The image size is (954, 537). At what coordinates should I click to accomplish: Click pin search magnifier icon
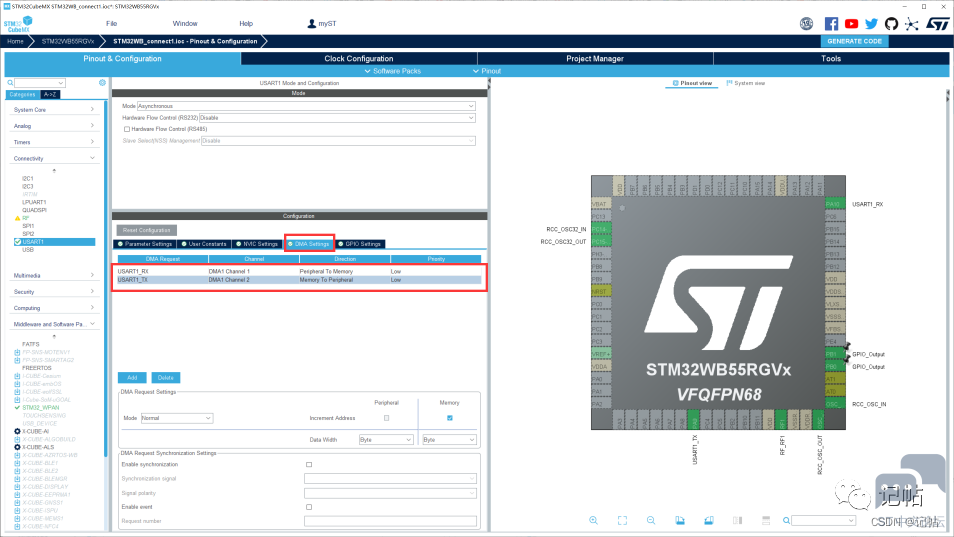coord(786,521)
